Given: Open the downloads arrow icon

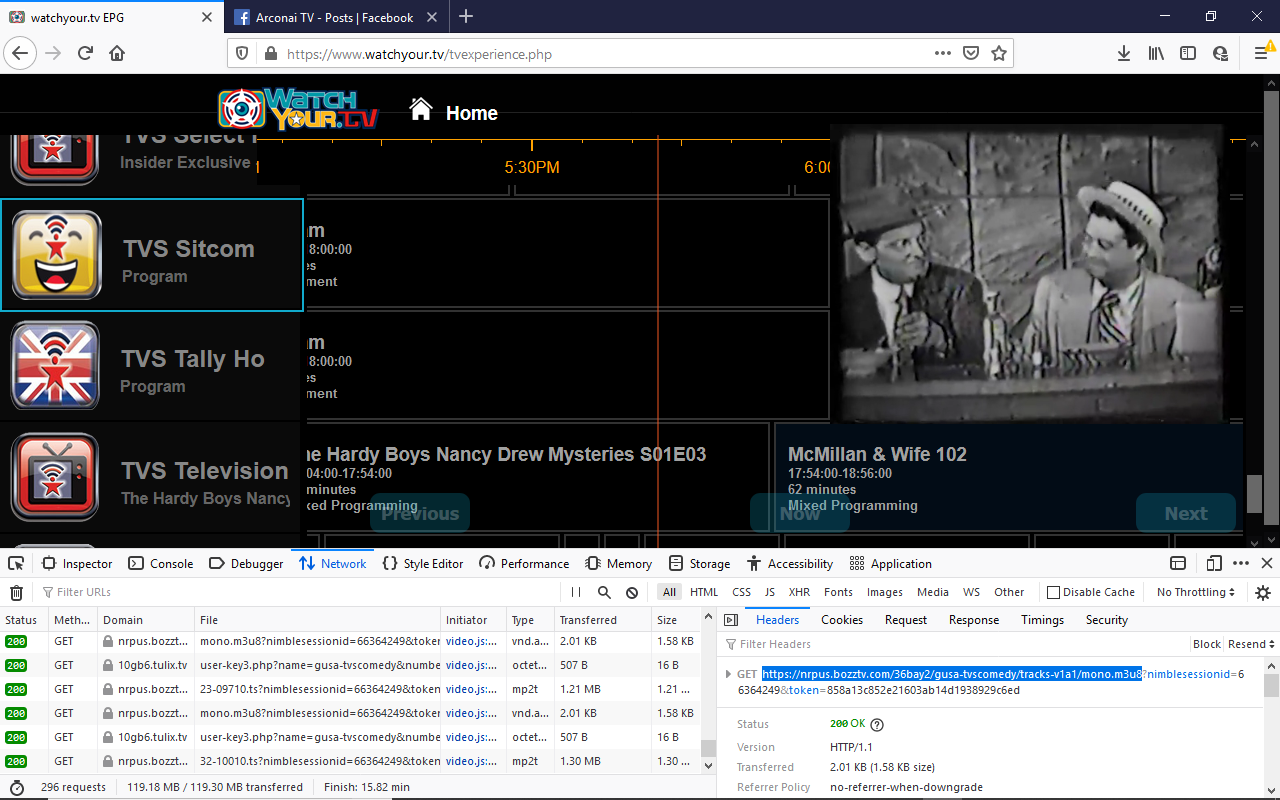Looking at the screenshot, I should pos(1123,53).
